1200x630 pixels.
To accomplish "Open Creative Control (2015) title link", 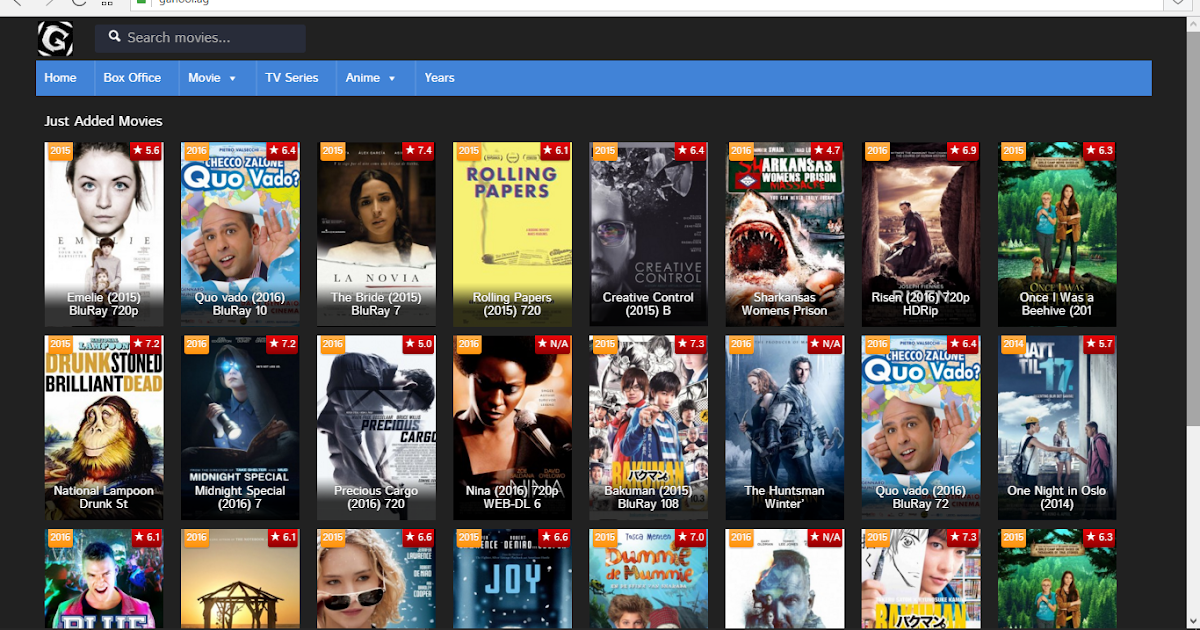I will [x=648, y=304].
